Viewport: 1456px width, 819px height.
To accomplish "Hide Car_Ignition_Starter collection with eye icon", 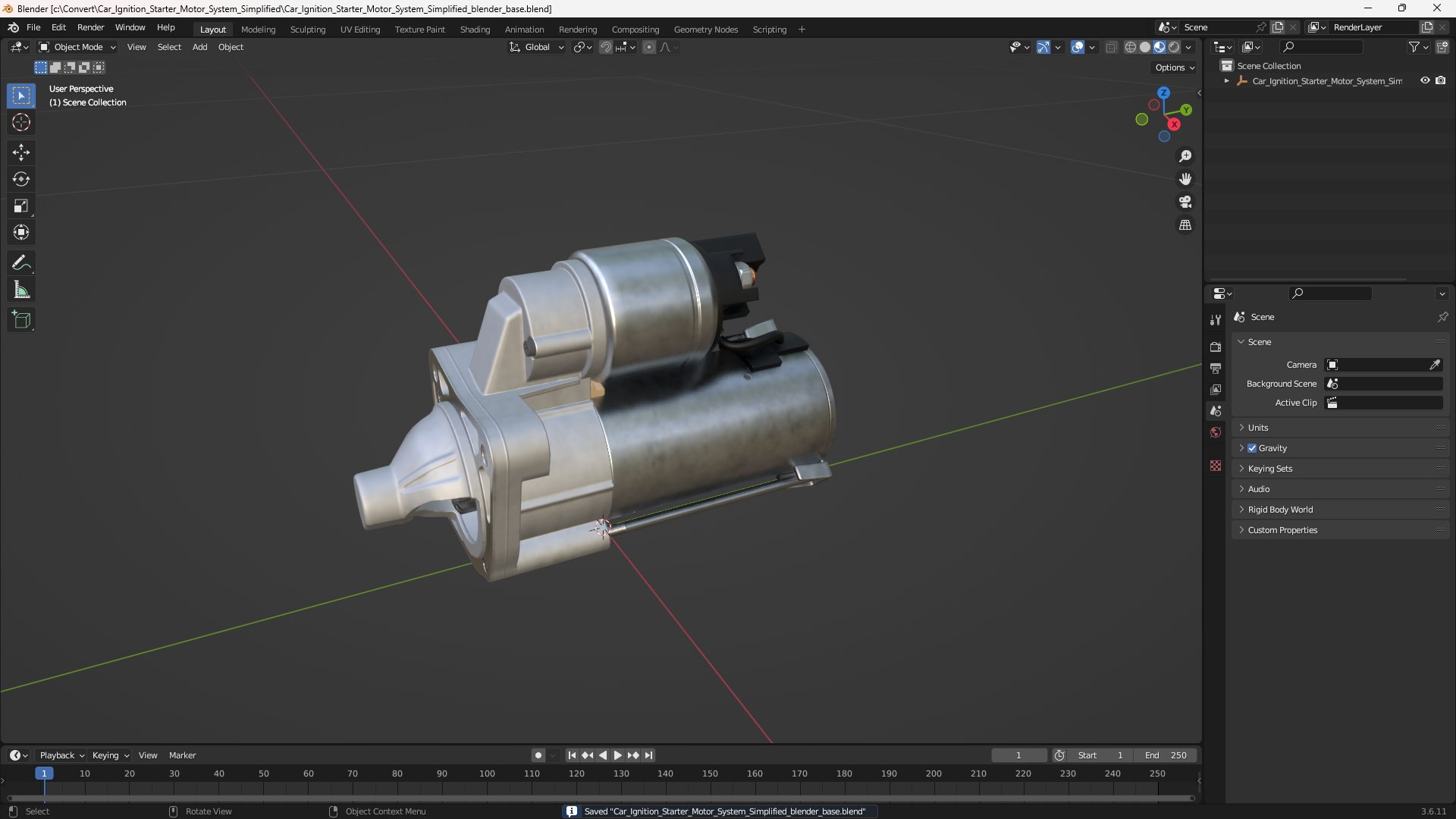I will [1425, 80].
